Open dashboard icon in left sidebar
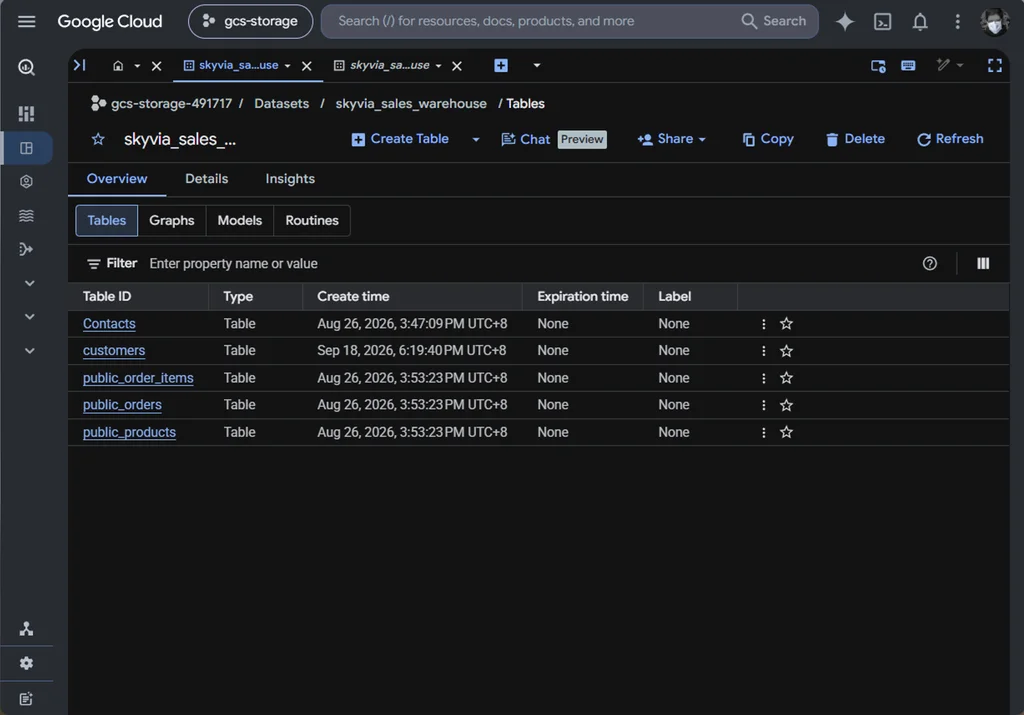Viewport: 1024px width, 715px height. click(x=26, y=114)
